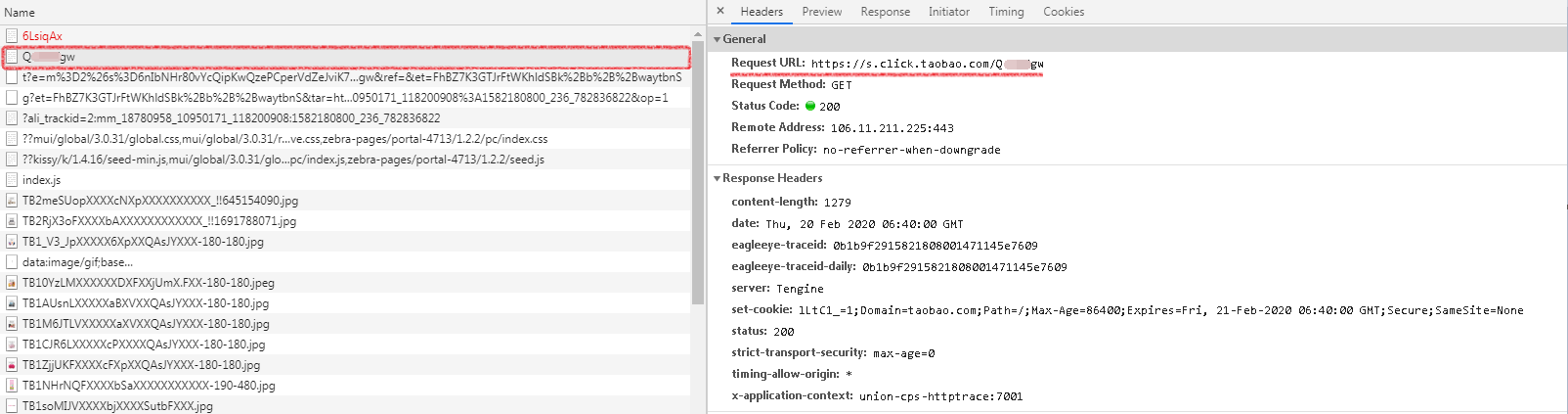Screen dimensions: 1568x414
Task: Click the document icon next to index.js
Action: [x=12, y=180]
